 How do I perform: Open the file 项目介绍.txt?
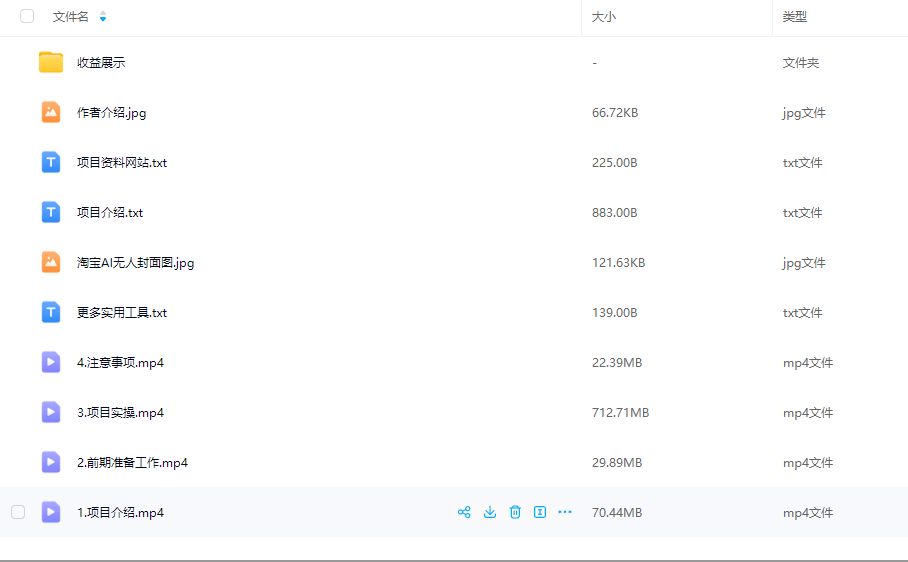point(110,212)
